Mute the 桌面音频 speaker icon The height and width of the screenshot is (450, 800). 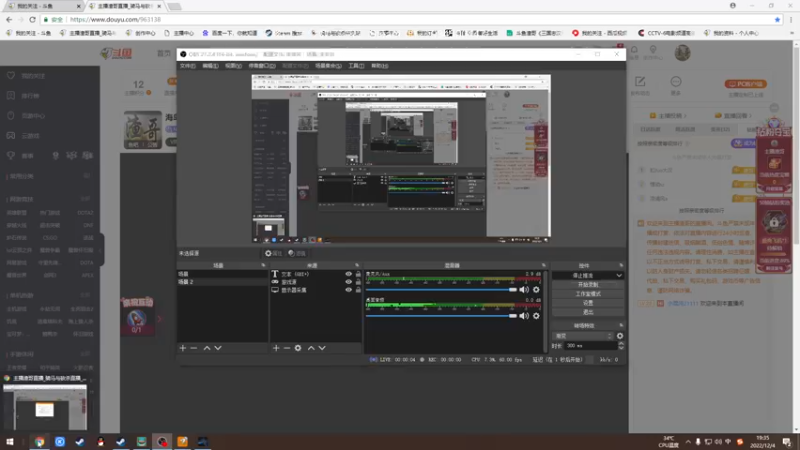pyautogui.click(x=524, y=316)
